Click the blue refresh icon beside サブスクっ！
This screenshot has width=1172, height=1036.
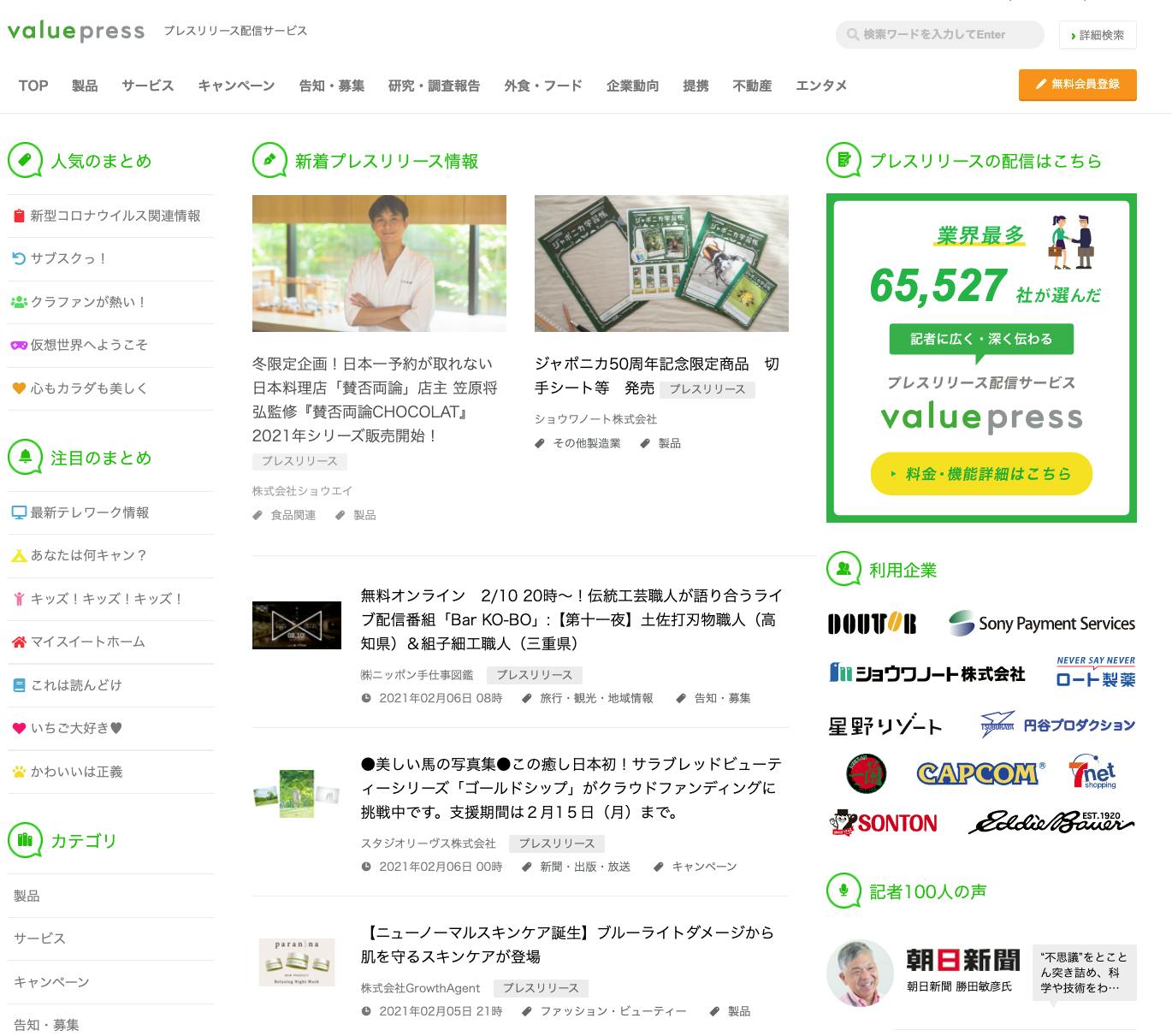[18, 258]
